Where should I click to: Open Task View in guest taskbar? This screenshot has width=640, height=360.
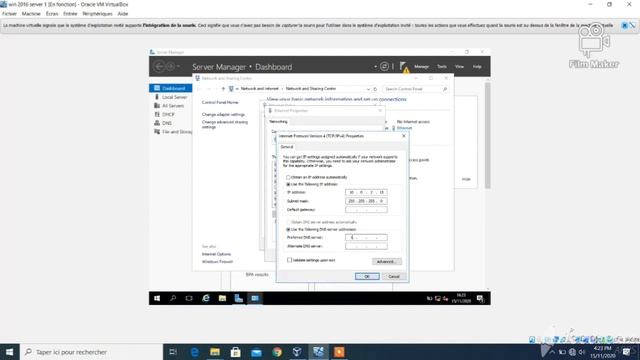pos(189,298)
